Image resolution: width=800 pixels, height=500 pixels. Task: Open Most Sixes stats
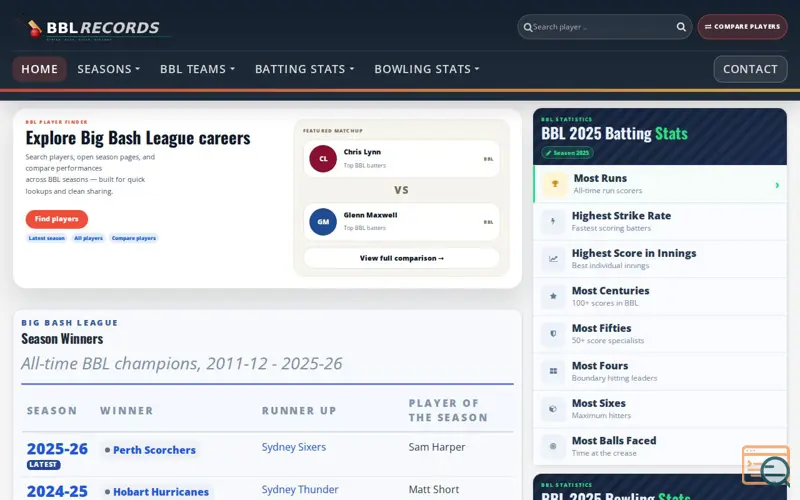(x=660, y=409)
